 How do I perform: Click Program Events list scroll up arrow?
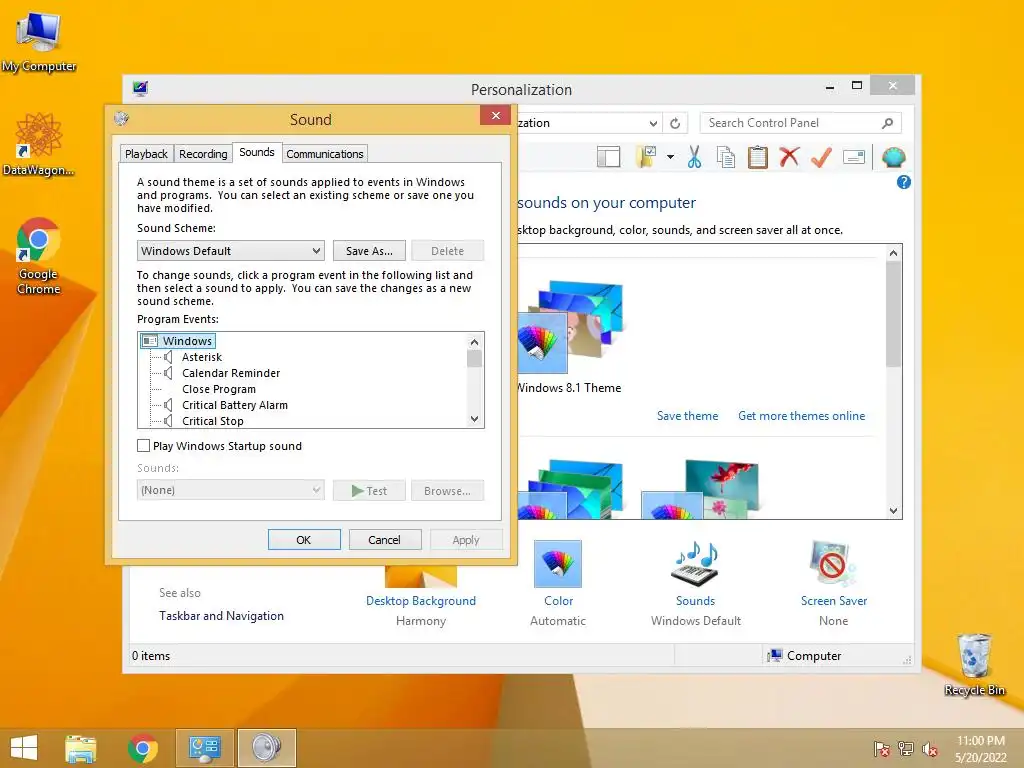pos(475,342)
